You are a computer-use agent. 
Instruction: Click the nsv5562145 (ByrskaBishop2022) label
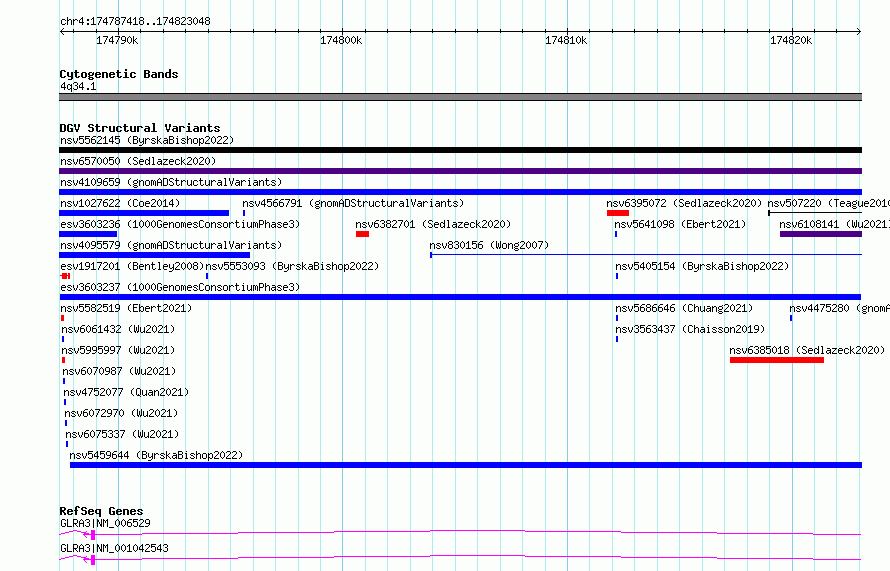tap(147, 140)
